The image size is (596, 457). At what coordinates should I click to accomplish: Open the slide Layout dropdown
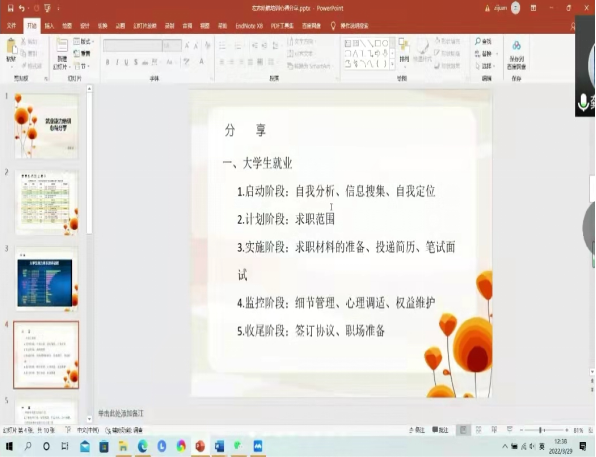[84, 41]
